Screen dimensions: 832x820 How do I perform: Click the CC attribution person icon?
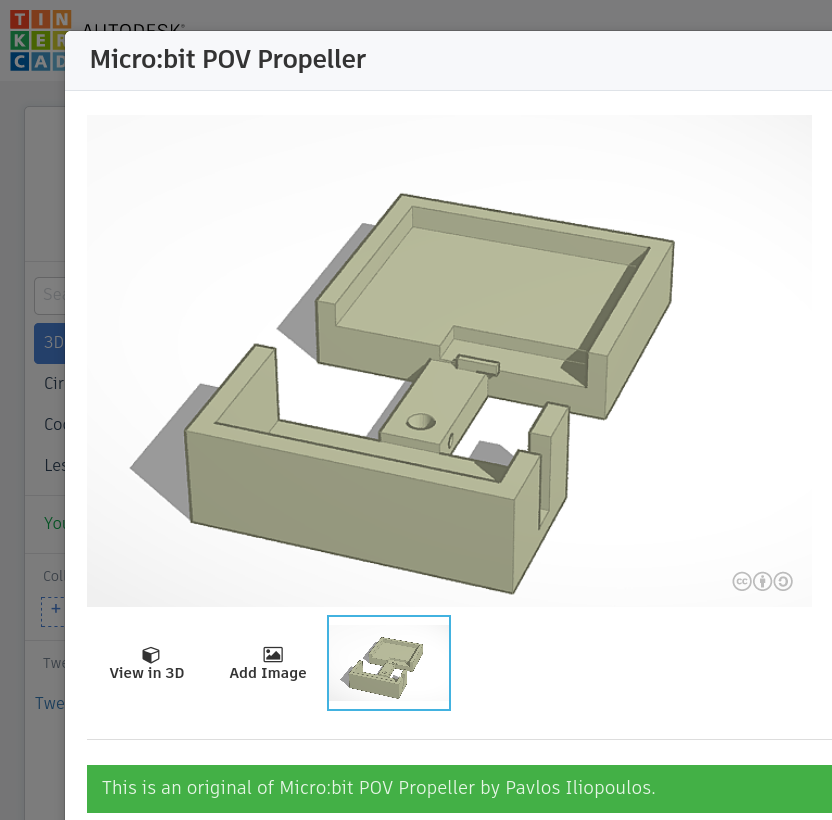[762, 582]
